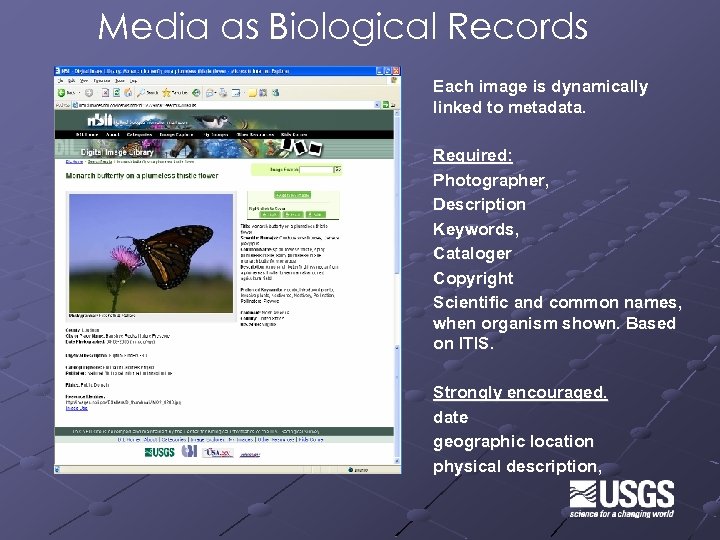Open the Edit menu in the browser
Screen dimensions: 720x540
pos(72,81)
